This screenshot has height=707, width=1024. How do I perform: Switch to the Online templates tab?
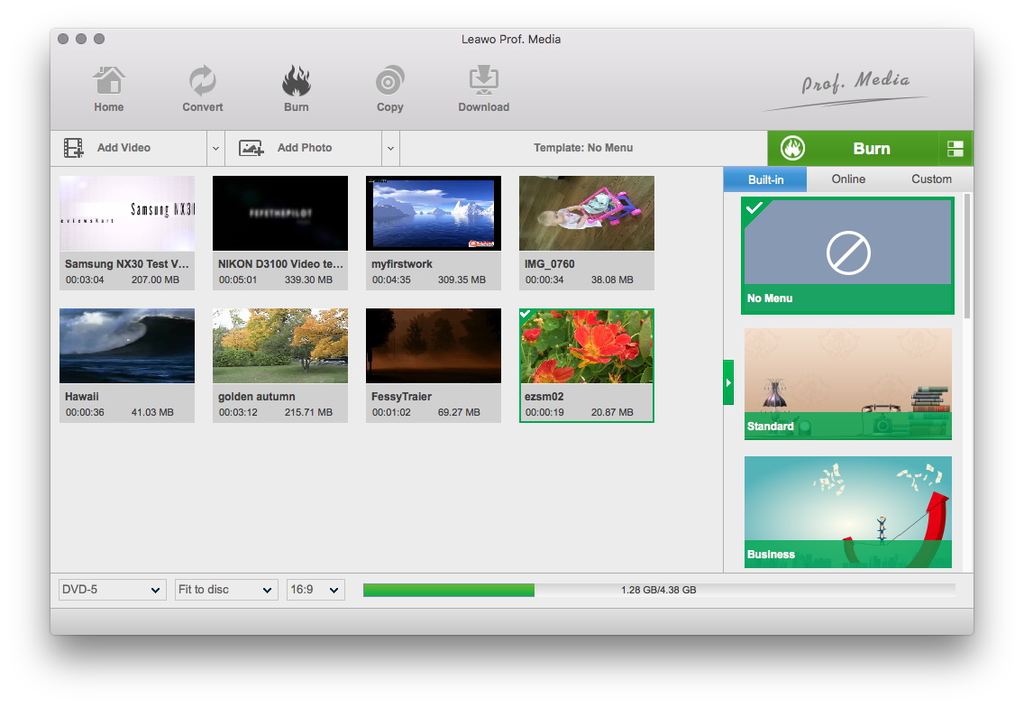click(848, 179)
